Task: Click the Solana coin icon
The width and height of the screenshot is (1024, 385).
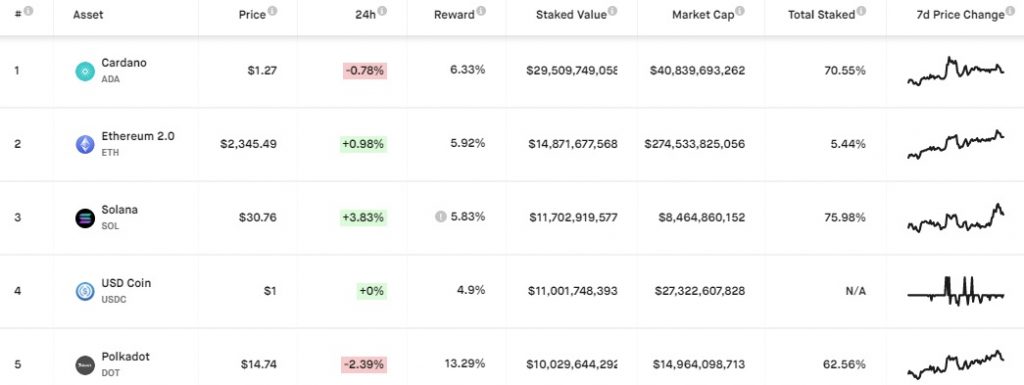Action: click(85, 218)
